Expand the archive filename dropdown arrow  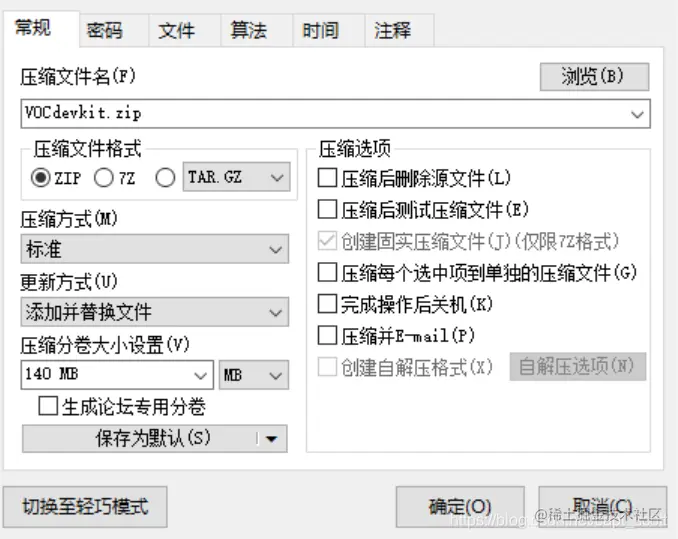coord(637,115)
